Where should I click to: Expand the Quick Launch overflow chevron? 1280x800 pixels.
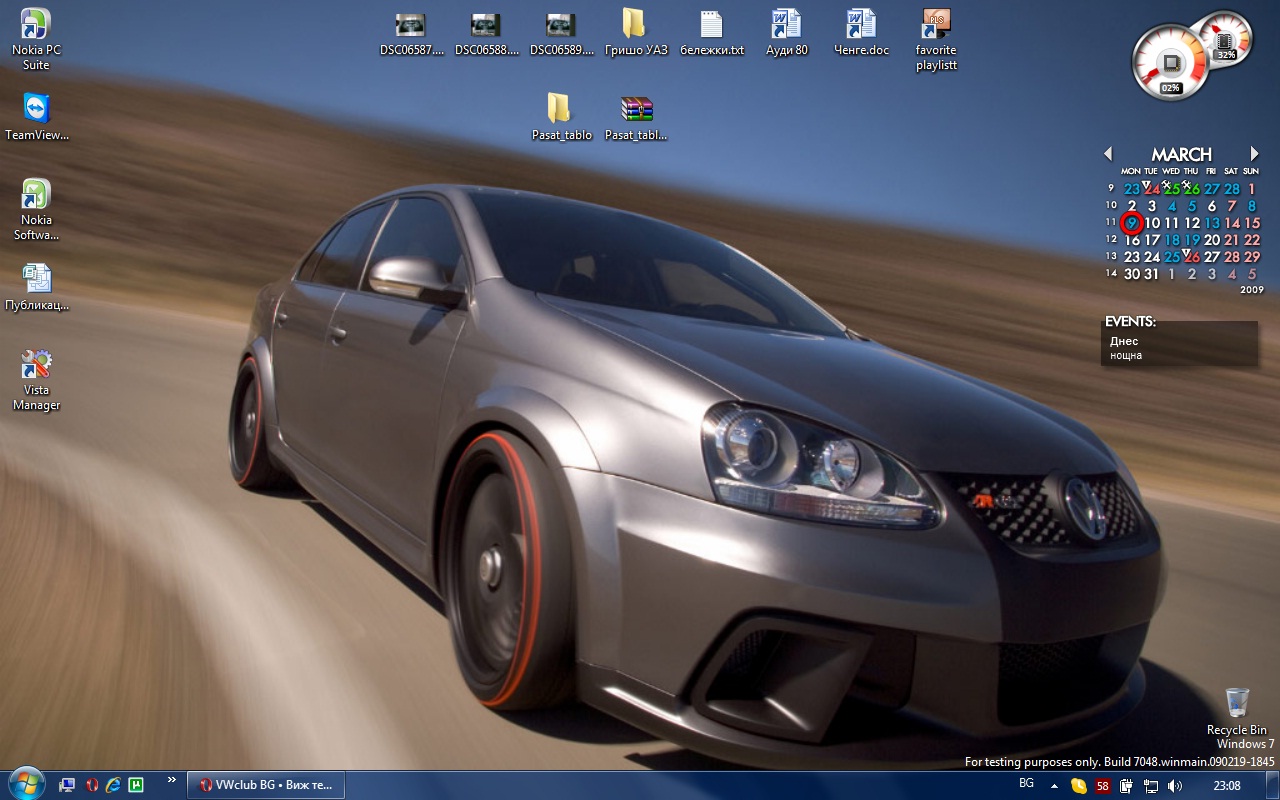[x=171, y=780]
